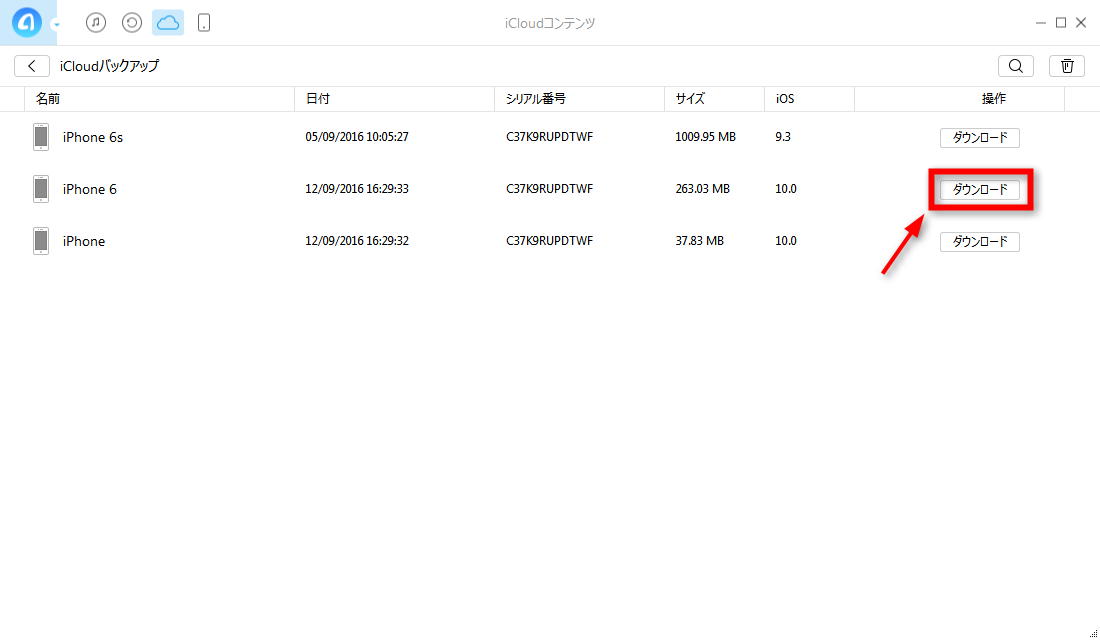Click date 12/09/2016 16:29:33
The width and height of the screenshot is (1100, 640).
[357, 189]
